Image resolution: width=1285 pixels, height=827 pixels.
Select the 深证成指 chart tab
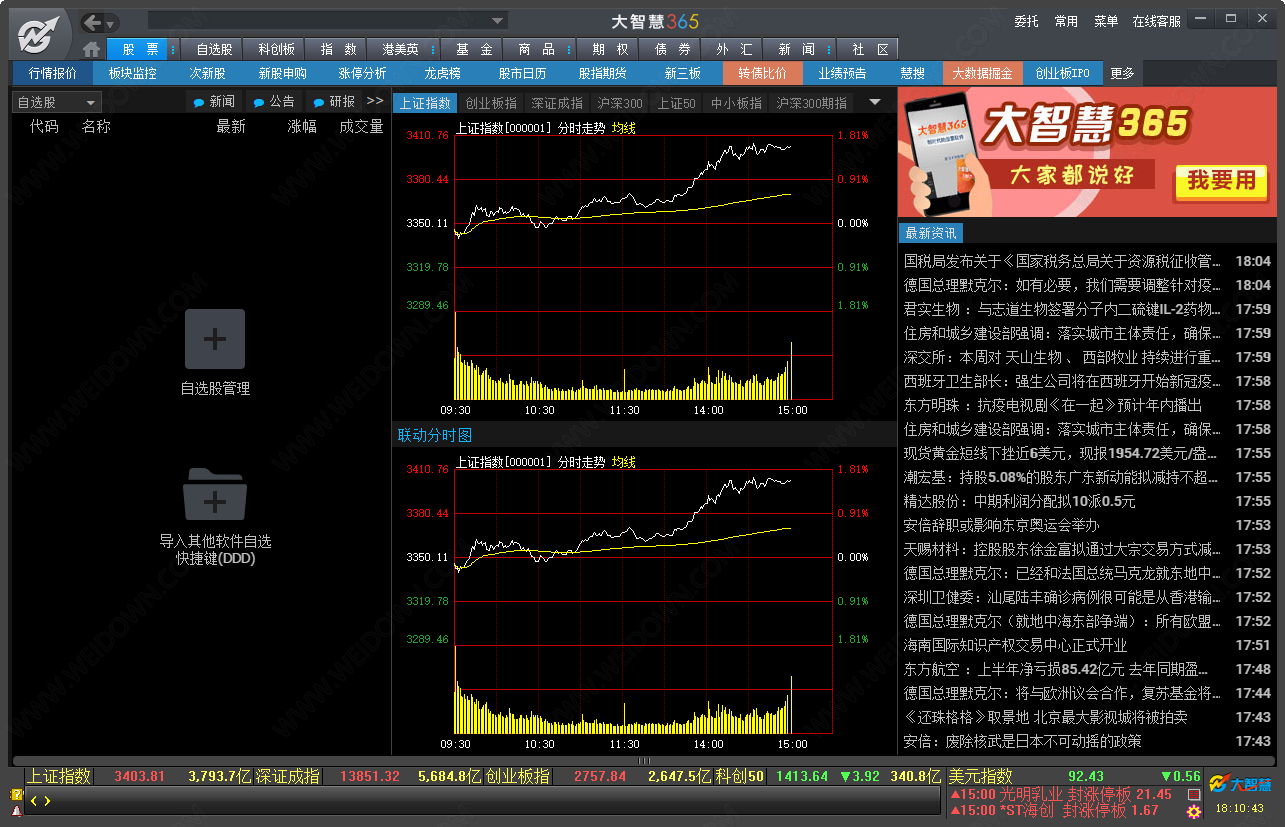557,103
